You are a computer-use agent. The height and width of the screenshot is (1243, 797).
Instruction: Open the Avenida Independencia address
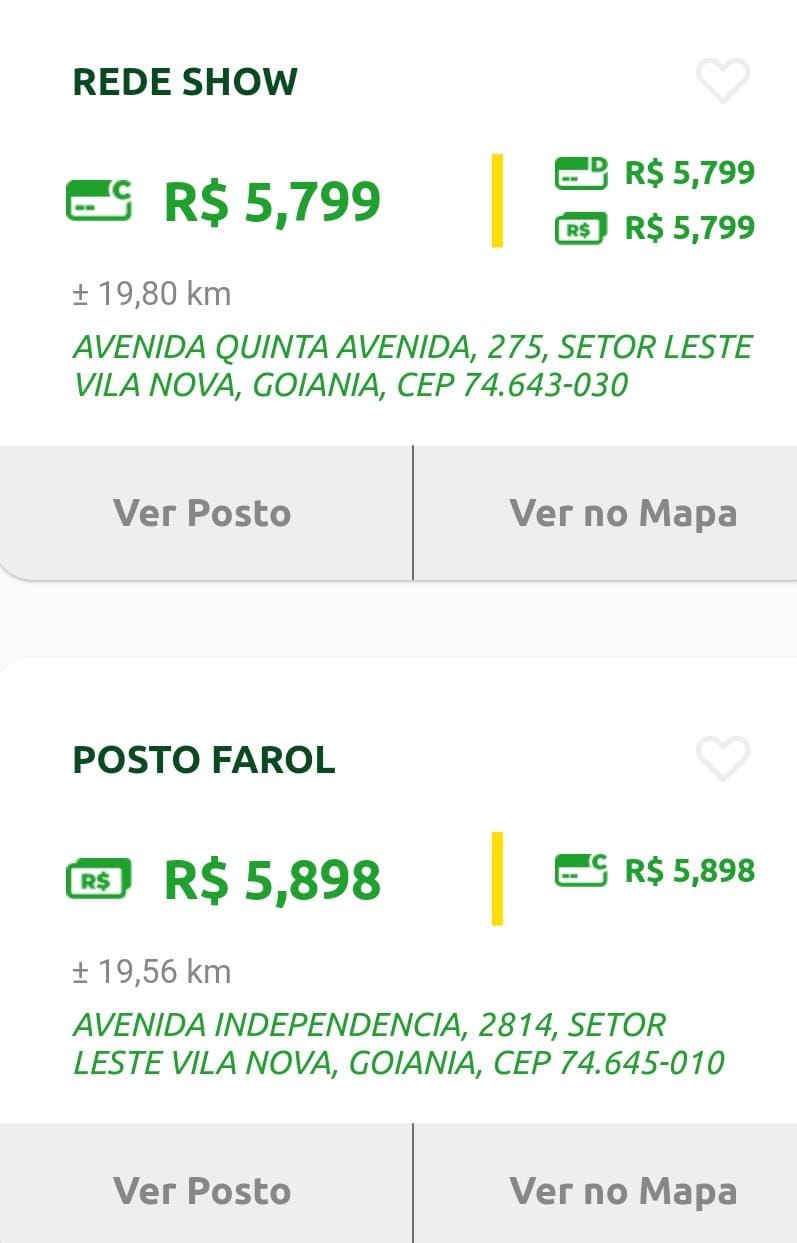[398, 1043]
